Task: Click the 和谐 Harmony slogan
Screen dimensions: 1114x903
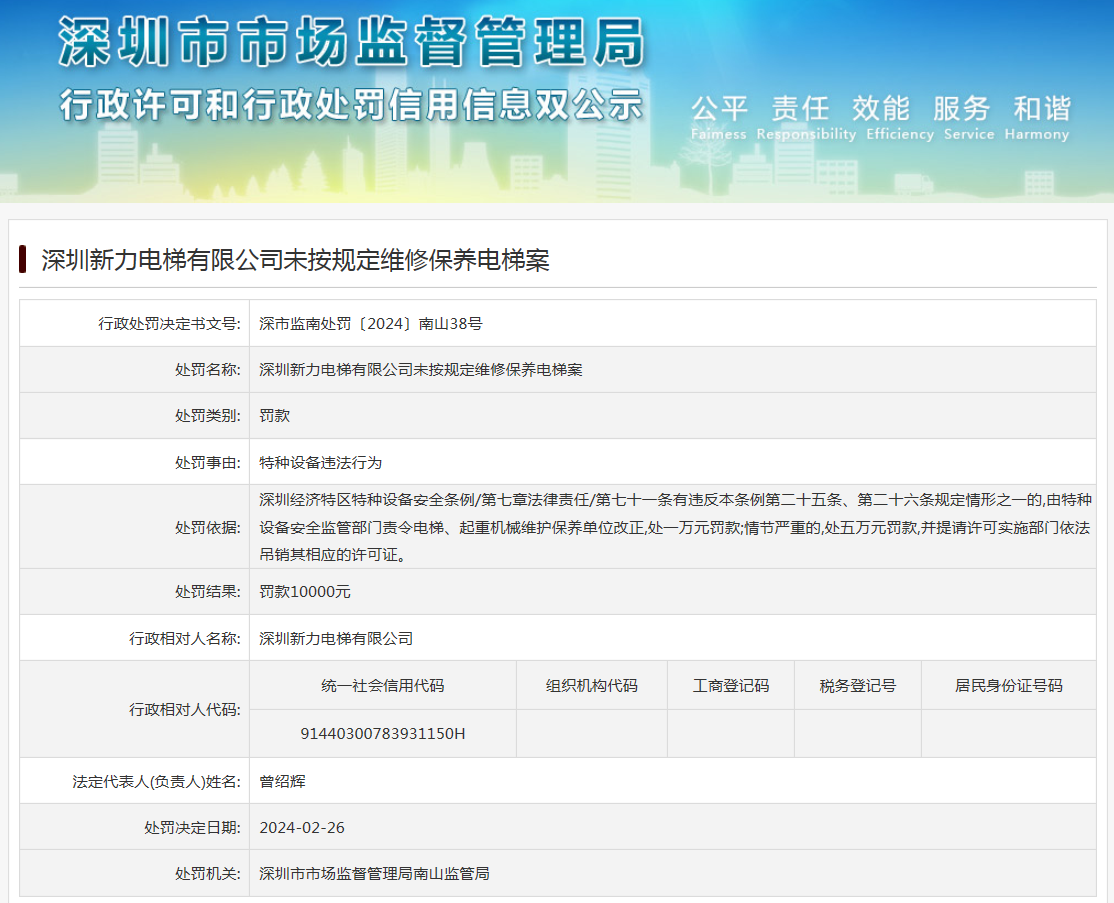Action: point(1037,117)
